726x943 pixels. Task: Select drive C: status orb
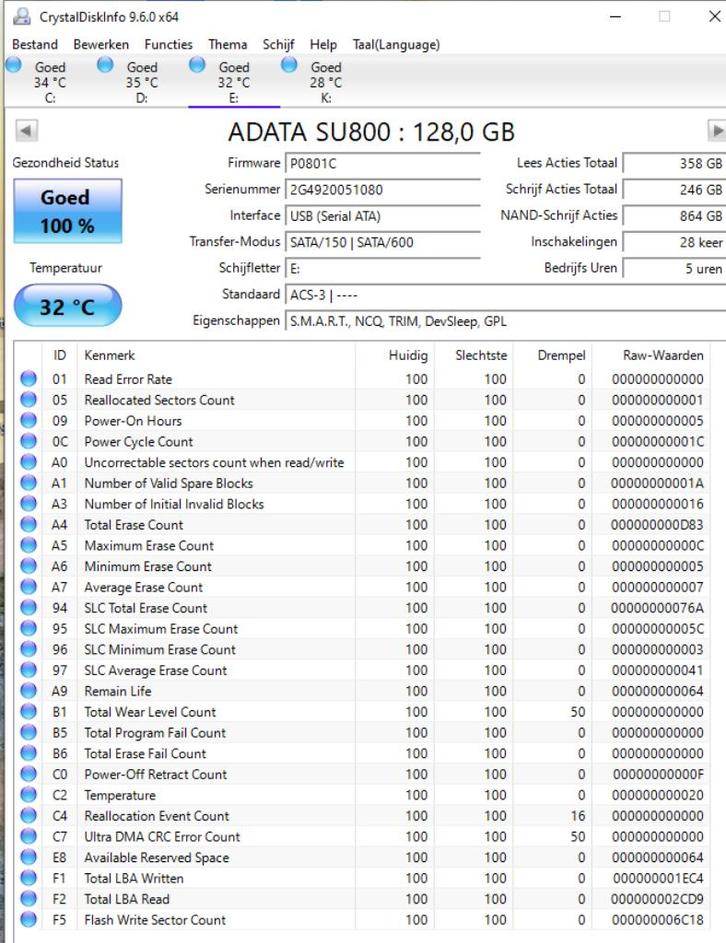pyautogui.click(x=13, y=65)
